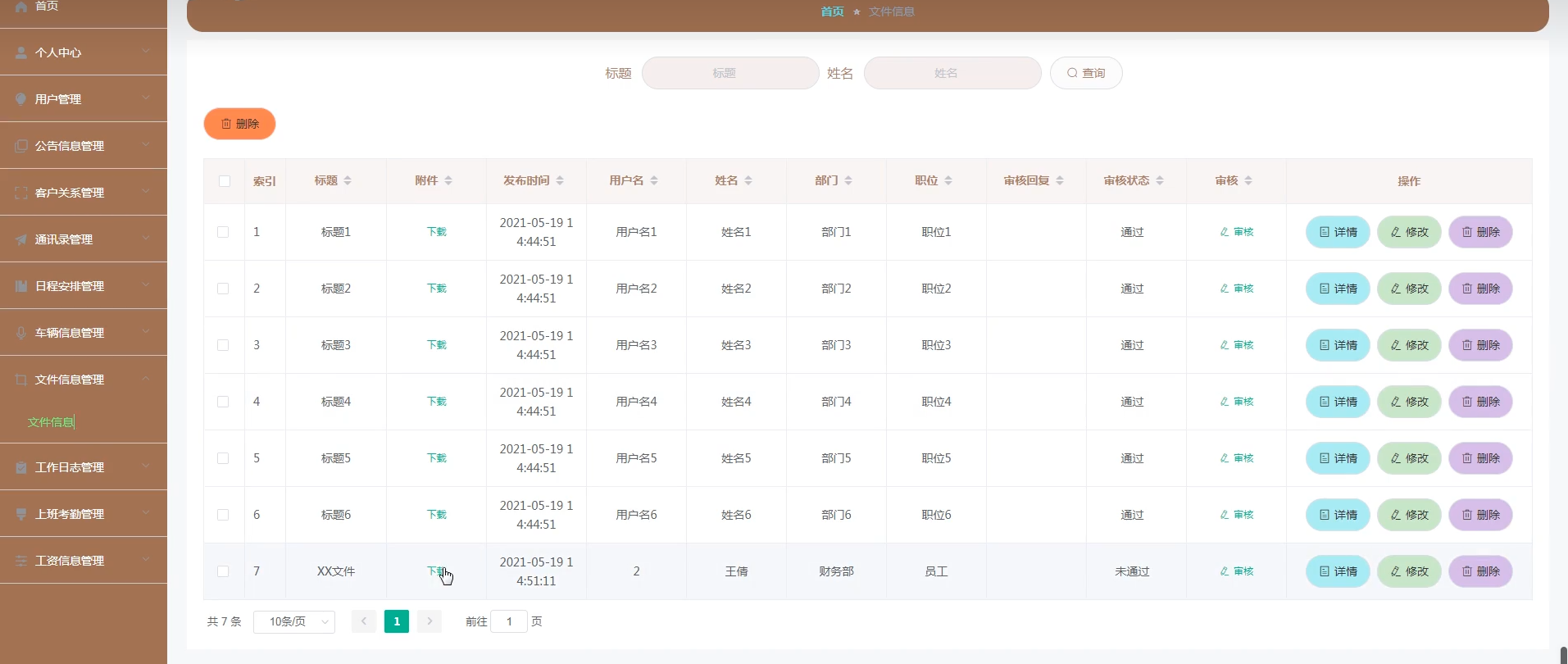The height and width of the screenshot is (664, 1568).
Task: Check the row 4 标题4 checkbox
Action: pyautogui.click(x=223, y=402)
